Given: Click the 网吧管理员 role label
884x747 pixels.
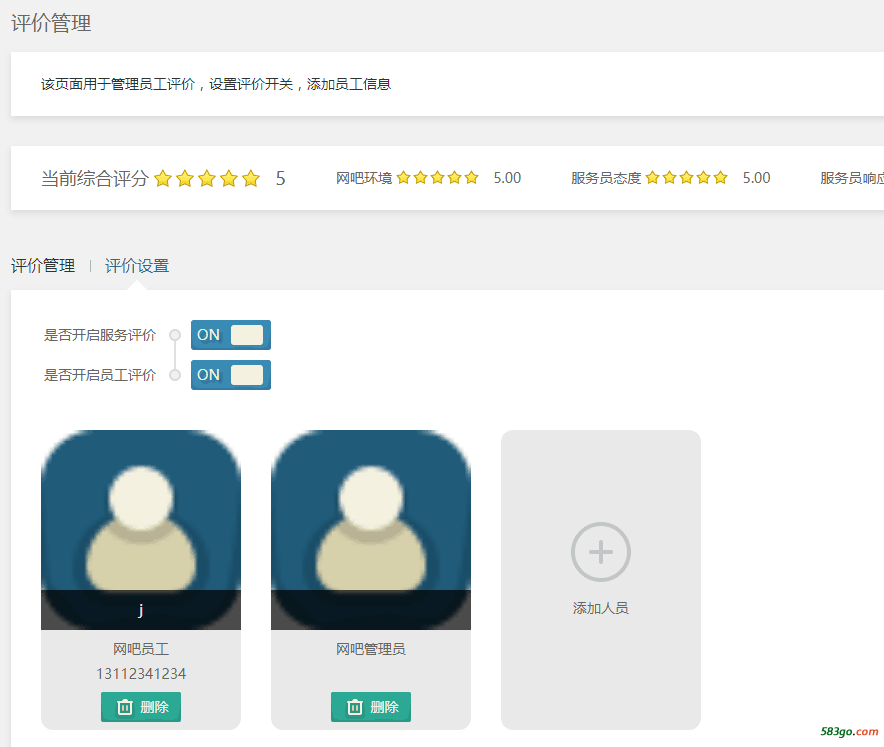Looking at the screenshot, I should click(371, 649).
